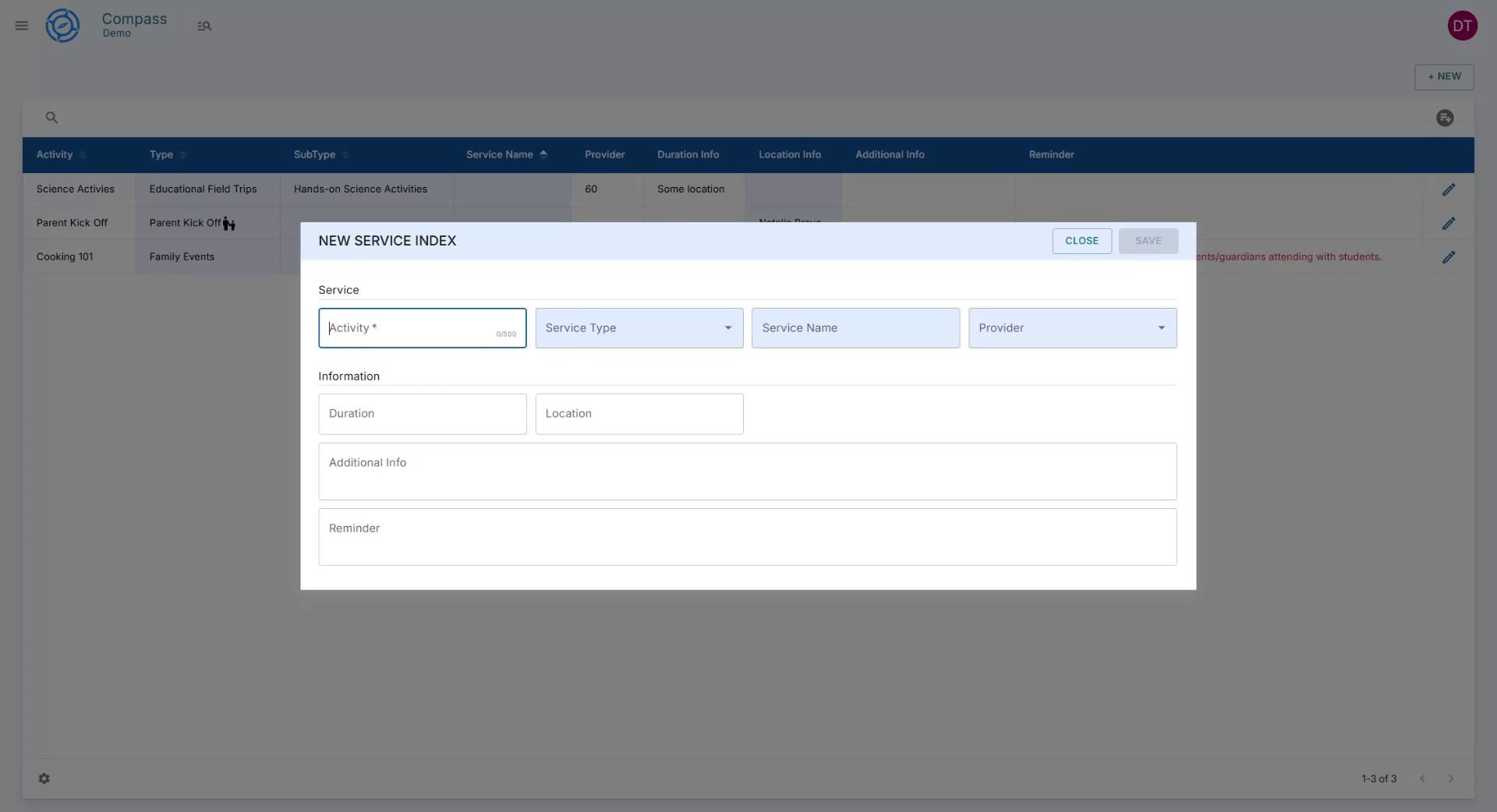Click the Compass logo
Image resolution: width=1497 pixels, height=812 pixels.
[x=62, y=25]
